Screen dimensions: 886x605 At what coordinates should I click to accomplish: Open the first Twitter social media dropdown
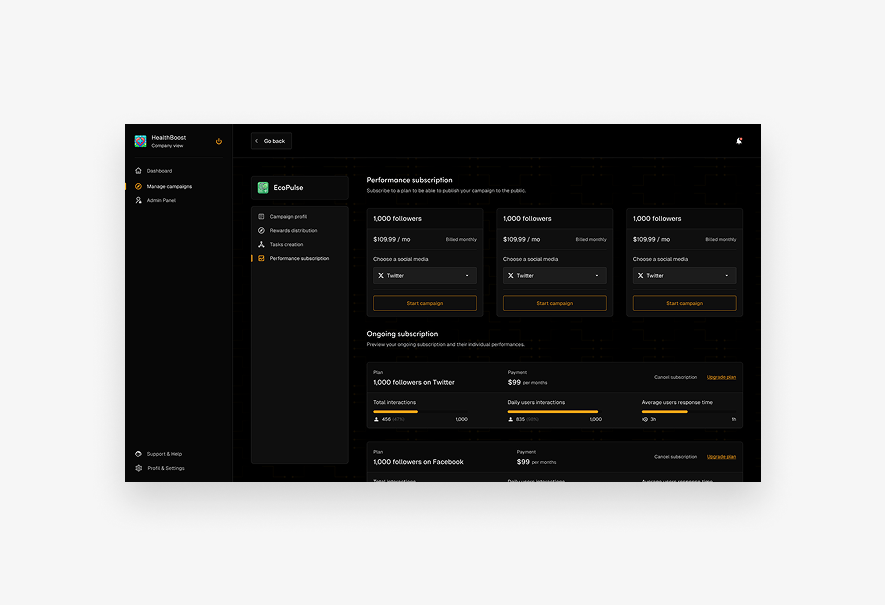point(425,275)
